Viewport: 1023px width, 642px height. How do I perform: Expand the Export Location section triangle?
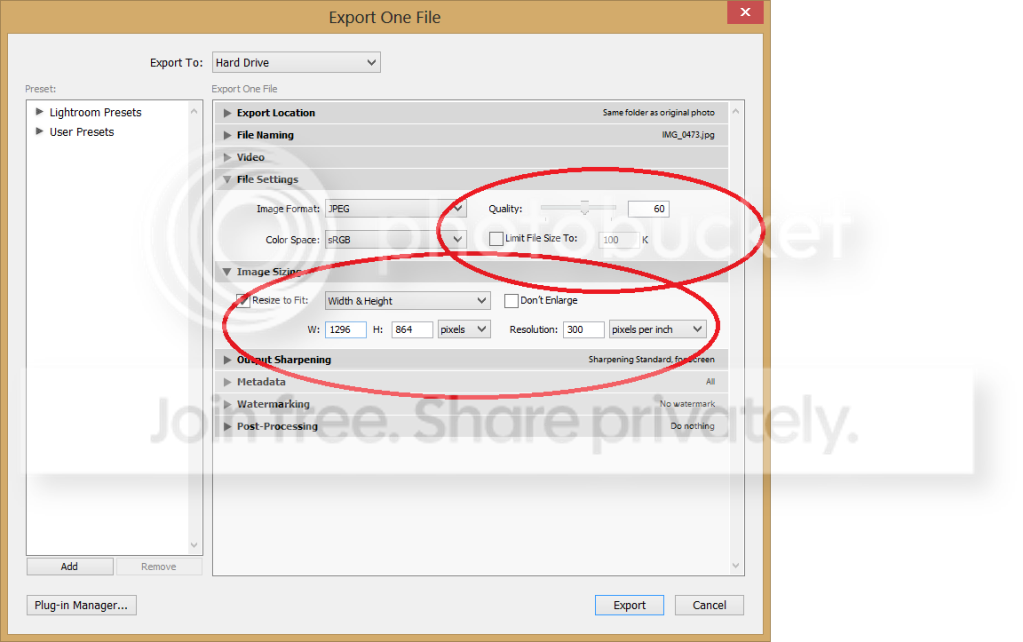click(x=228, y=113)
